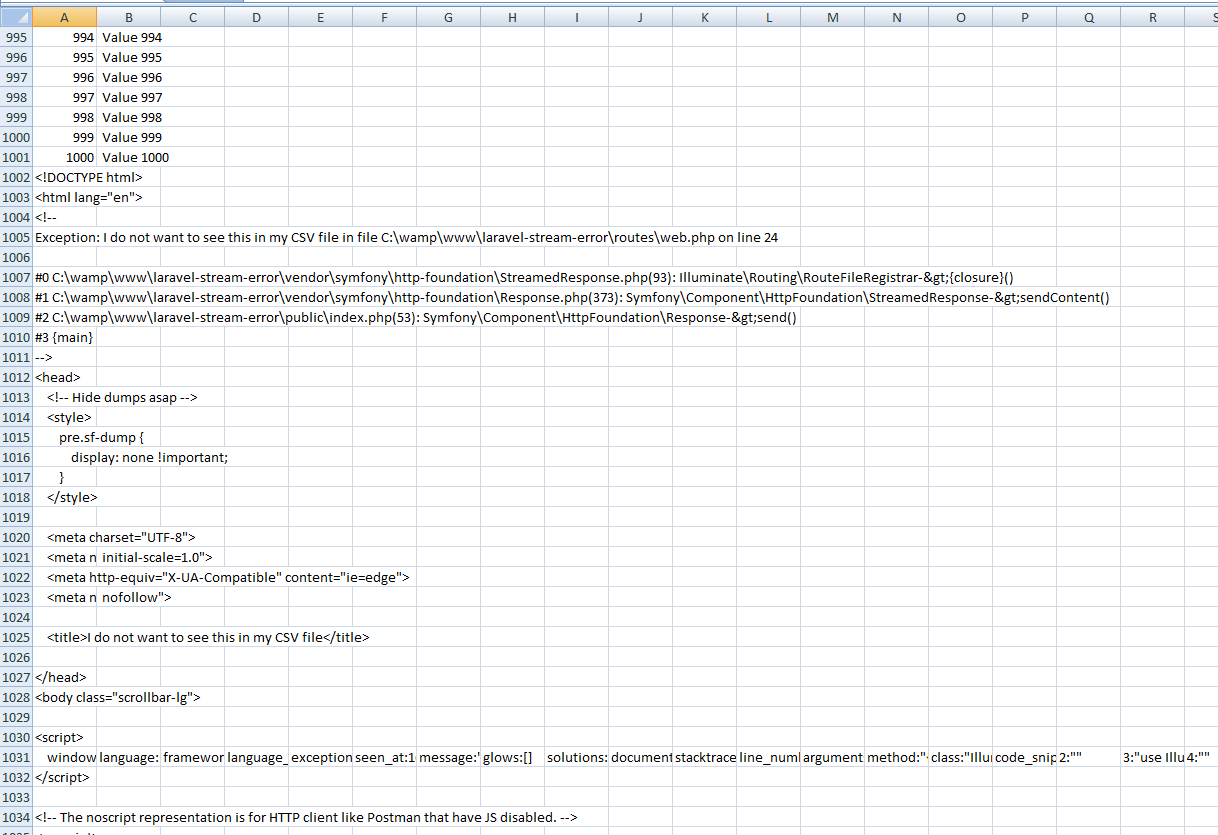
Task: Select column E header
Action: tap(321, 17)
